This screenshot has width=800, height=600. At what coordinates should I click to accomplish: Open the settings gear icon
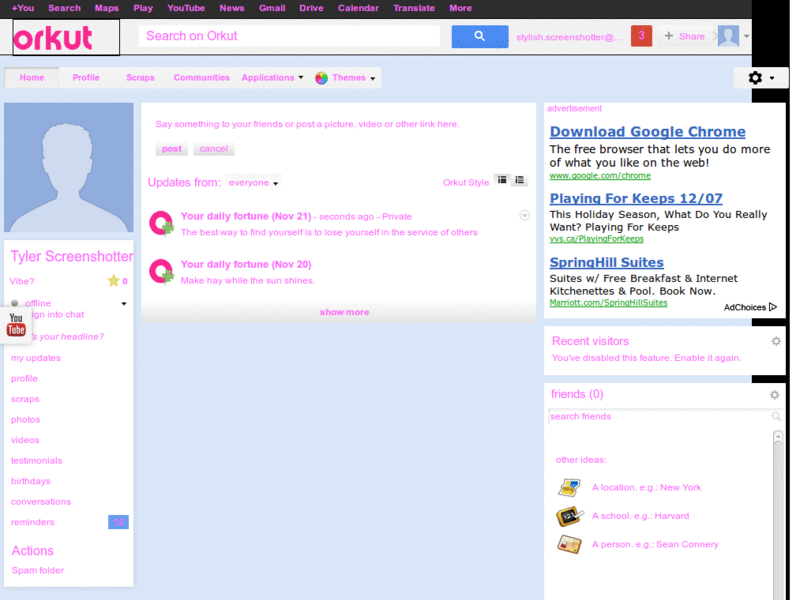tap(755, 78)
